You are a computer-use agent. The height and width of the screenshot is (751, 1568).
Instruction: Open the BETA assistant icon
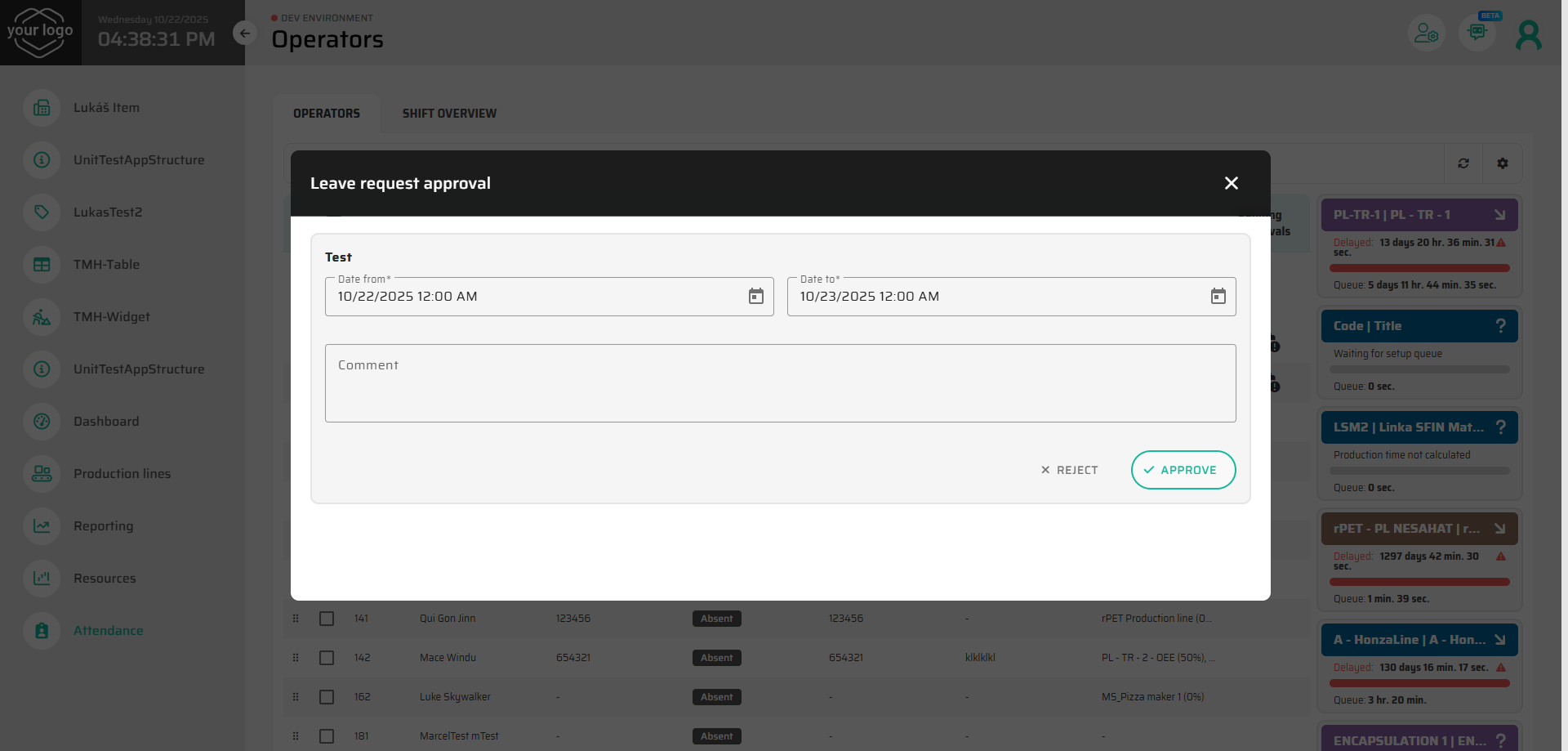tap(1477, 33)
